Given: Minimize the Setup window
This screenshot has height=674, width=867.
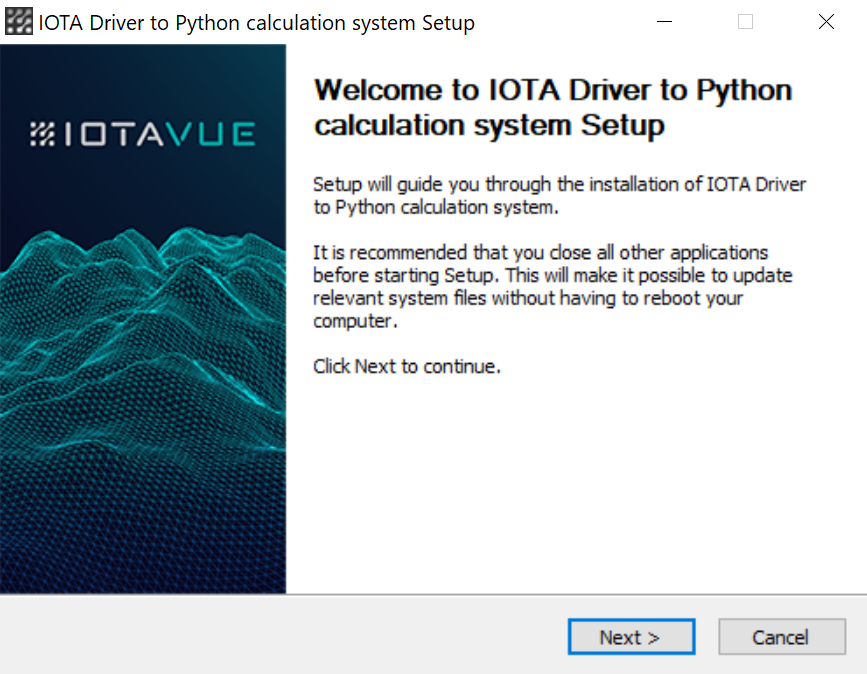Looking at the screenshot, I should click(664, 22).
